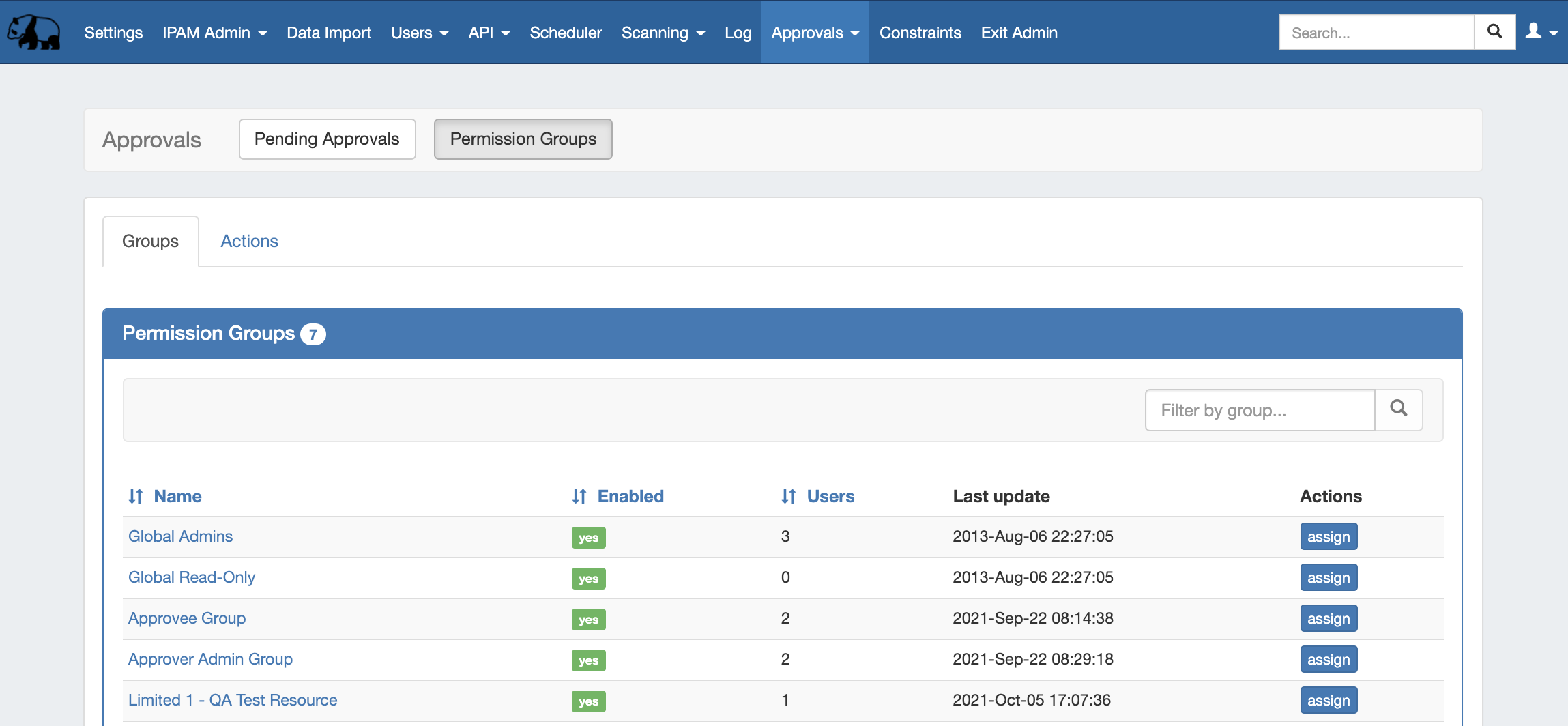
Task: Switch to the Actions tab
Action: pos(249,241)
